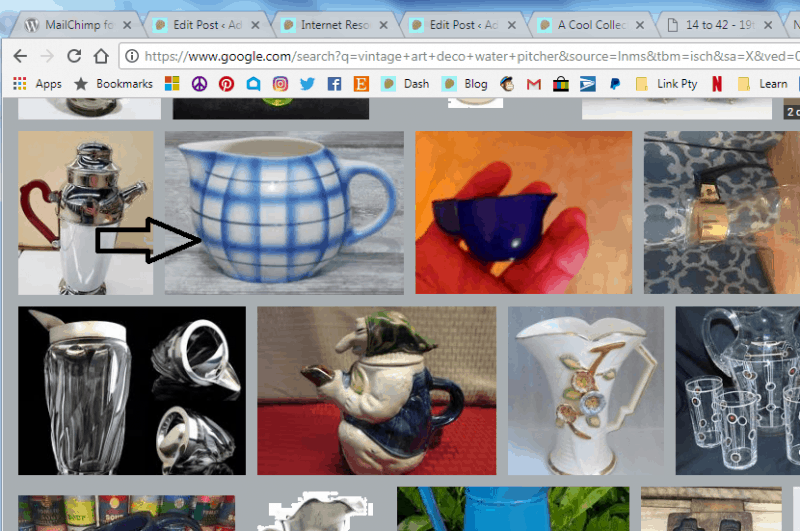View site information icon in address bar
Image resolution: width=800 pixels, height=531 pixels.
tap(132, 56)
